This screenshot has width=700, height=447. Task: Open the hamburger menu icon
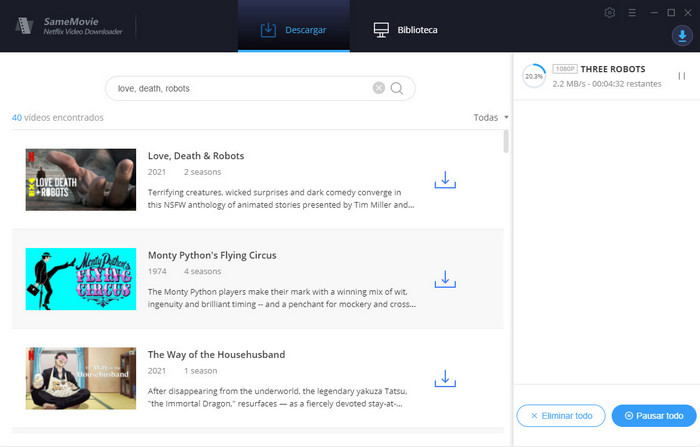pos(632,13)
